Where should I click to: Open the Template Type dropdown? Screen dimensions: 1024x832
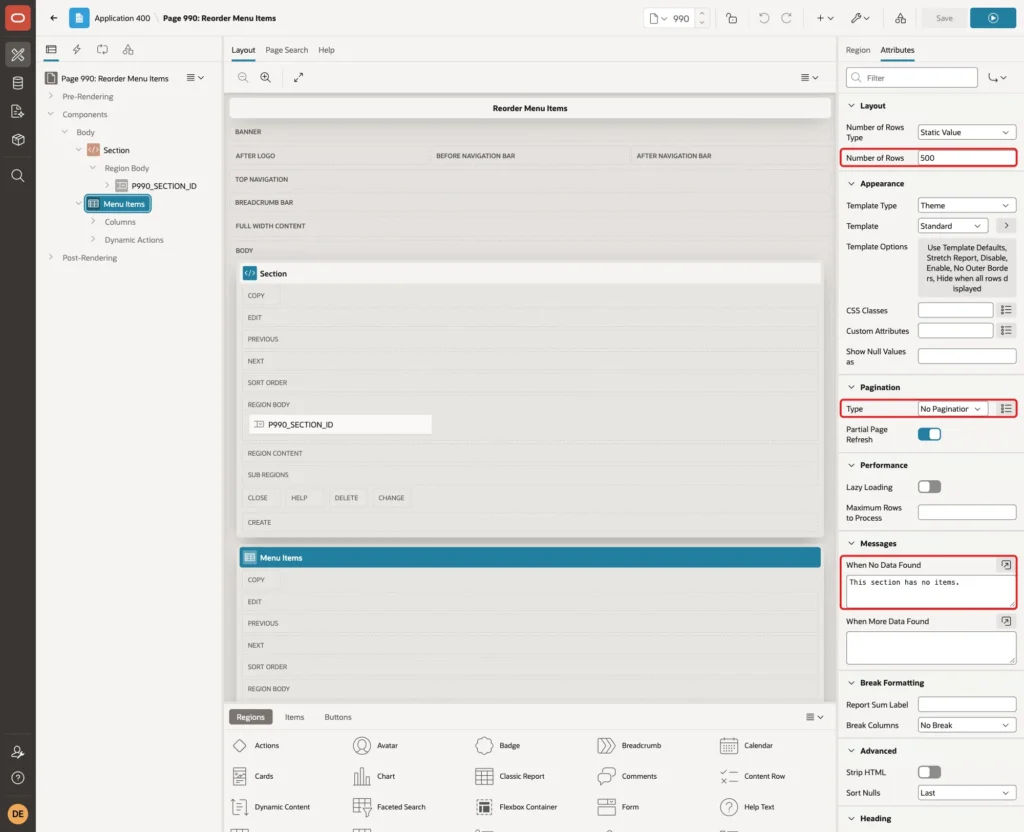pos(967,206)
